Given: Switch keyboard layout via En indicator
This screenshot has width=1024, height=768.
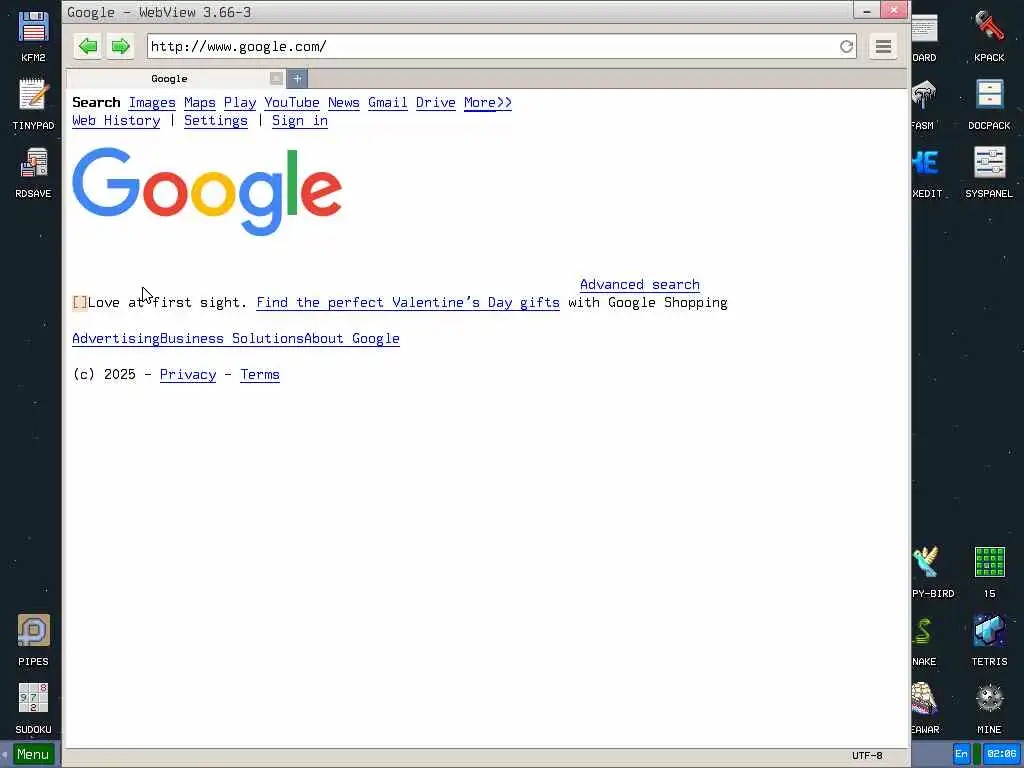Looking at the screenshot, I should (961, 754).
